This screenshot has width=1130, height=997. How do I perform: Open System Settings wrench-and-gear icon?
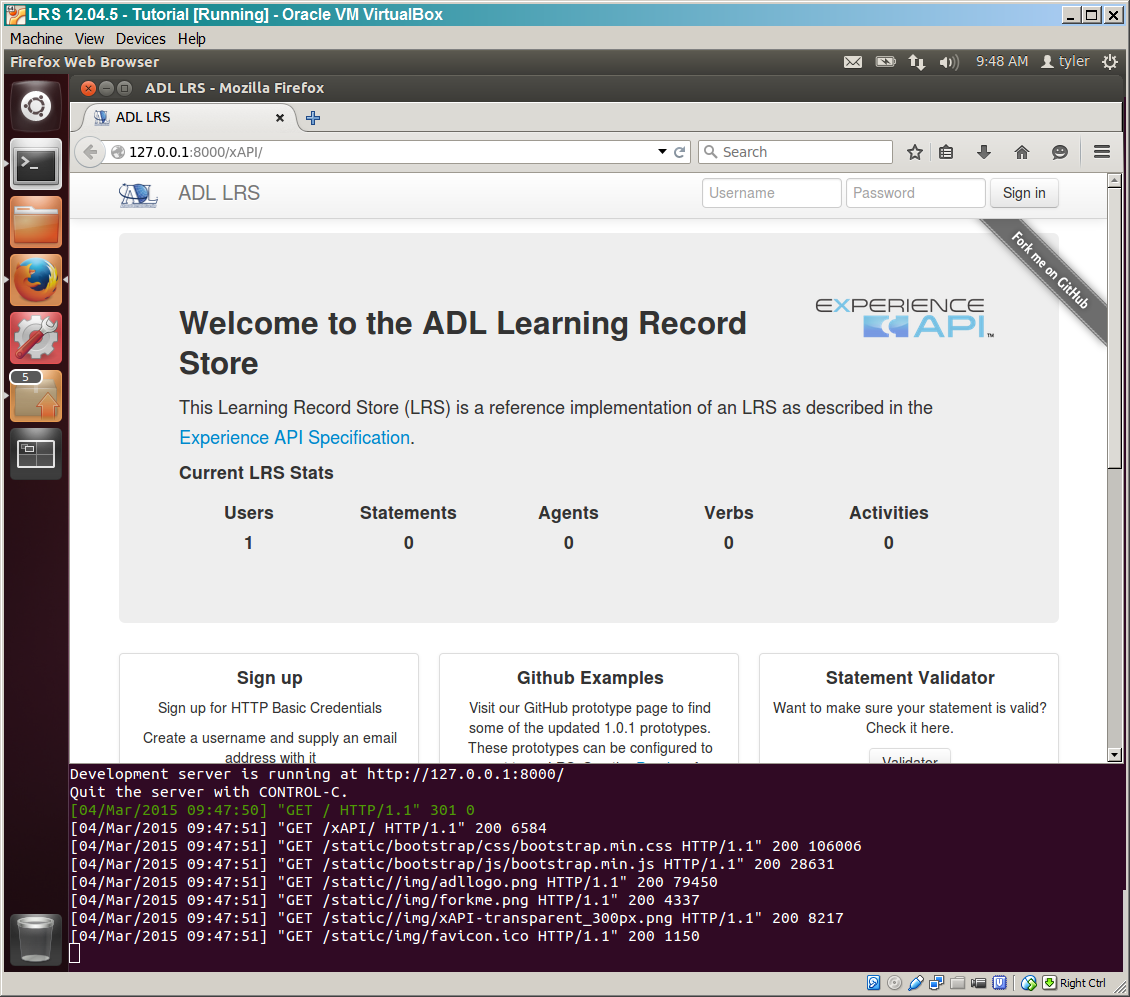(36, 337)
